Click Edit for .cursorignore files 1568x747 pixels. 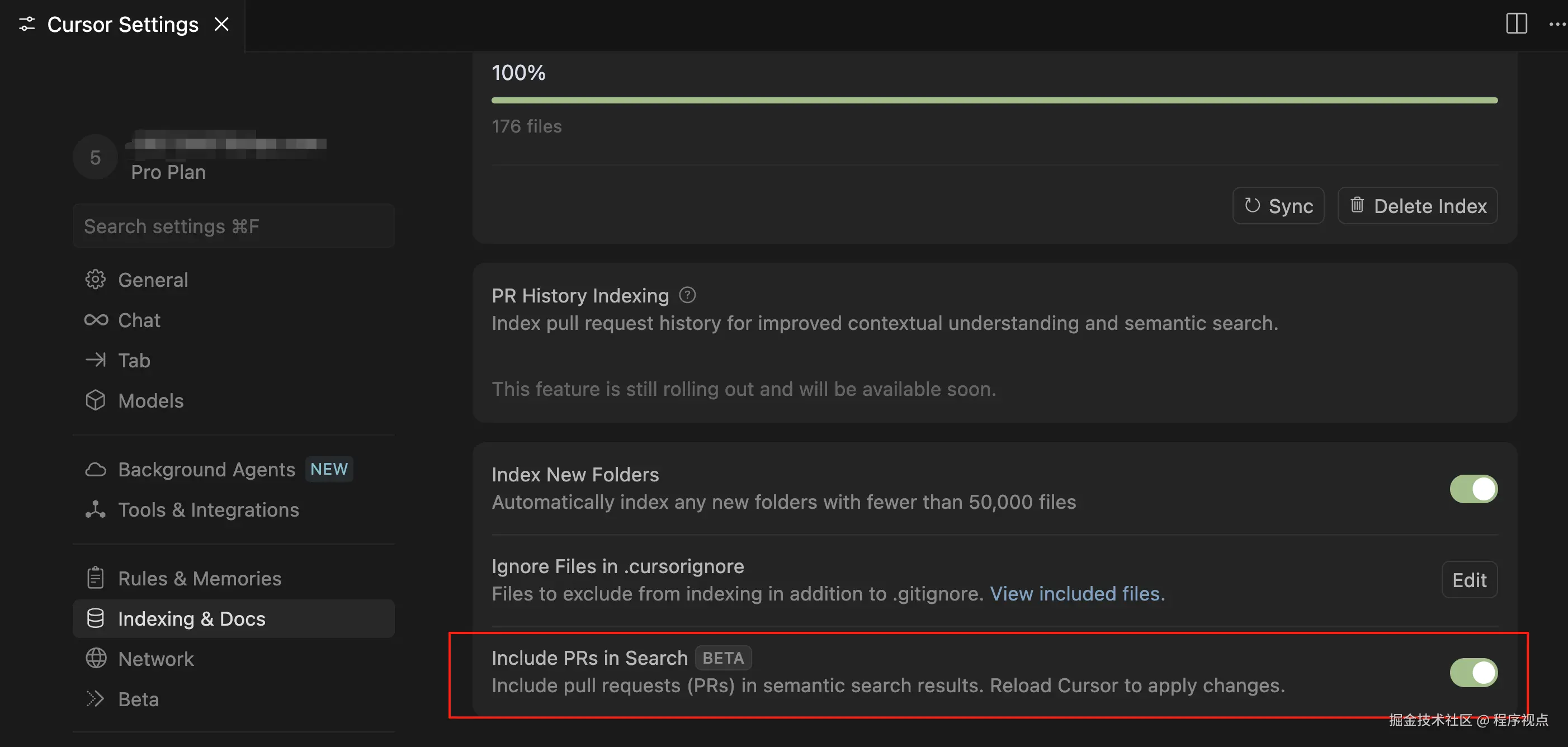(x=1469, y=580)
